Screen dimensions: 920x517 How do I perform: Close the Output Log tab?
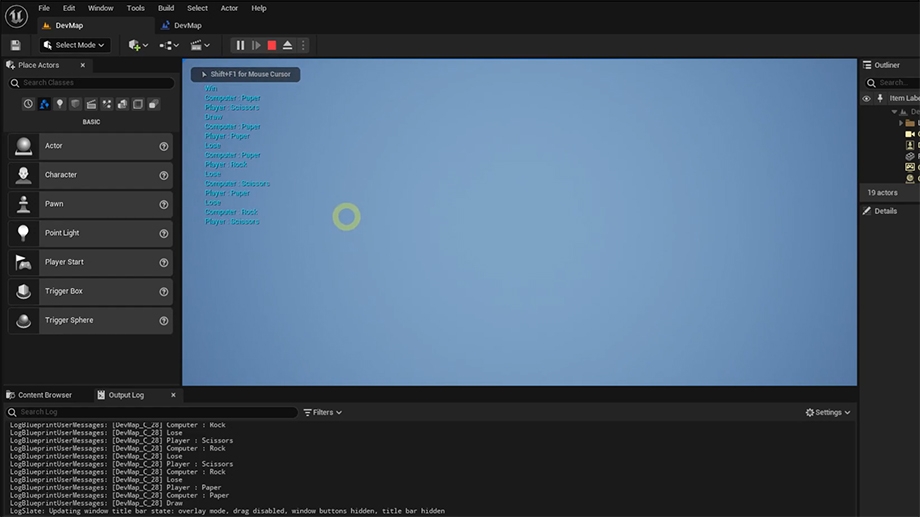pos(173,395)
